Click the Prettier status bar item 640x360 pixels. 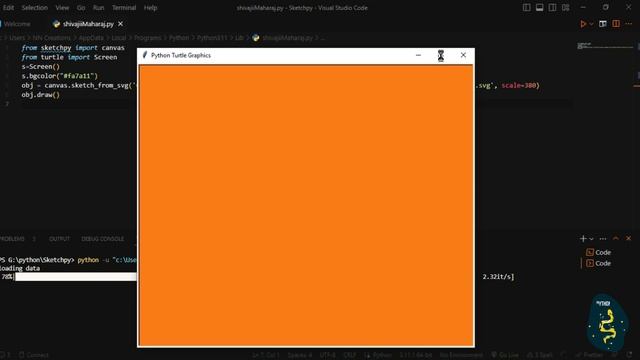pos(589,355)
